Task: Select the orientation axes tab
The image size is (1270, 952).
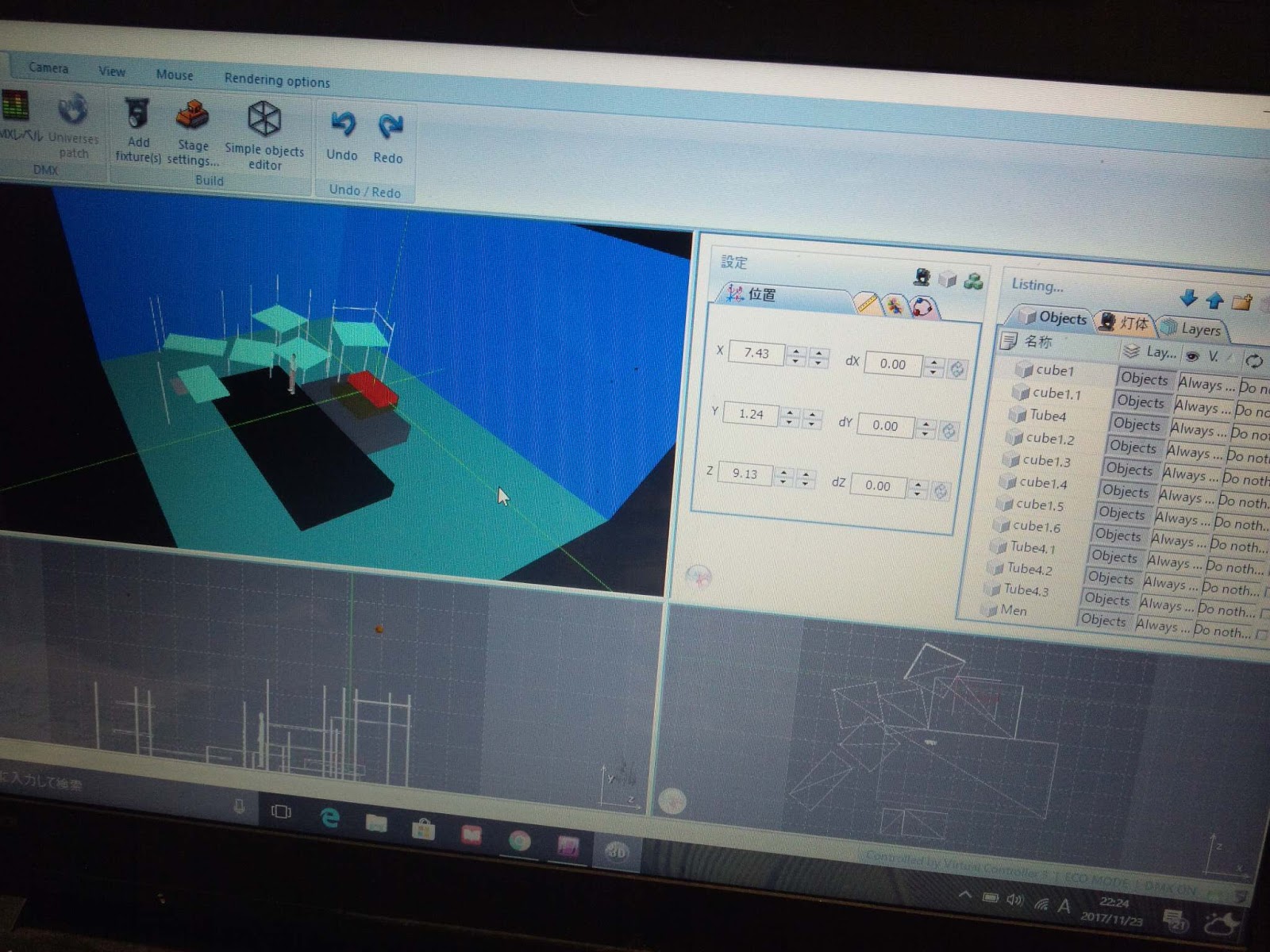Action: 895,305
